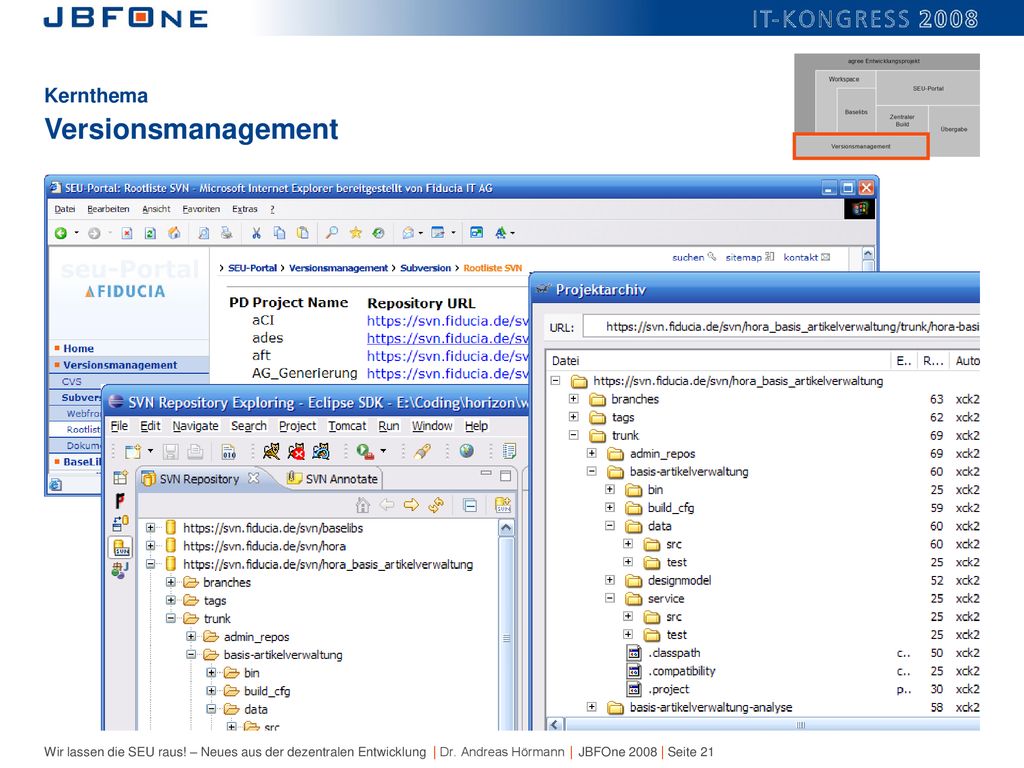Select the .classpath file in Projektarchiv
1024x768 pixels.
tap(674, 652)
